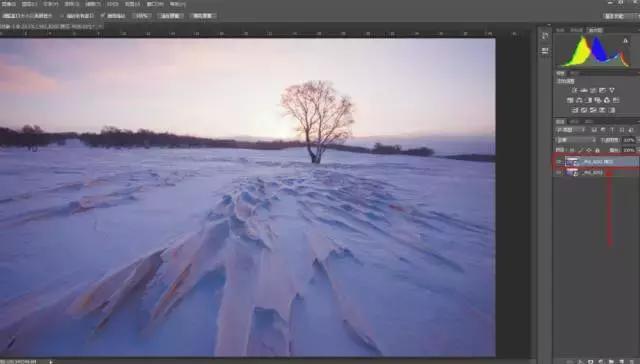Toggle lock position icon
The width and height of the screenshot is (640, 364).
tap(589, 150)
